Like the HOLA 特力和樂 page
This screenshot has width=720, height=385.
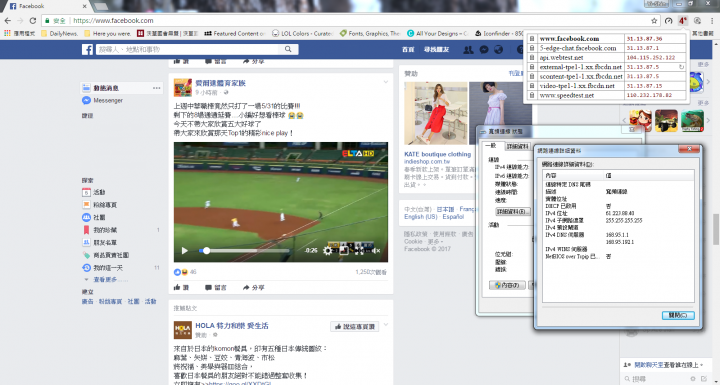354,327
